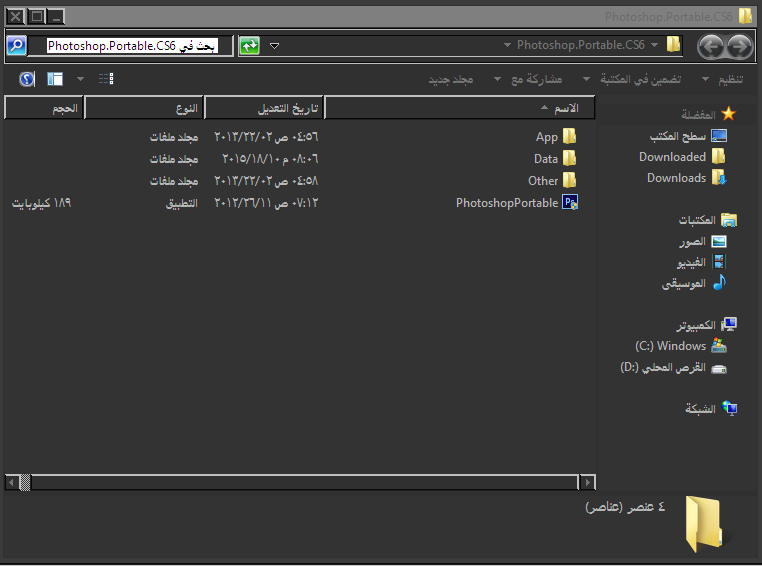Expand arrow left of Photoshop.Portable.CS6 breadcrumb
The width and height of the screenshot is (762, 566).
pos(507,45)
